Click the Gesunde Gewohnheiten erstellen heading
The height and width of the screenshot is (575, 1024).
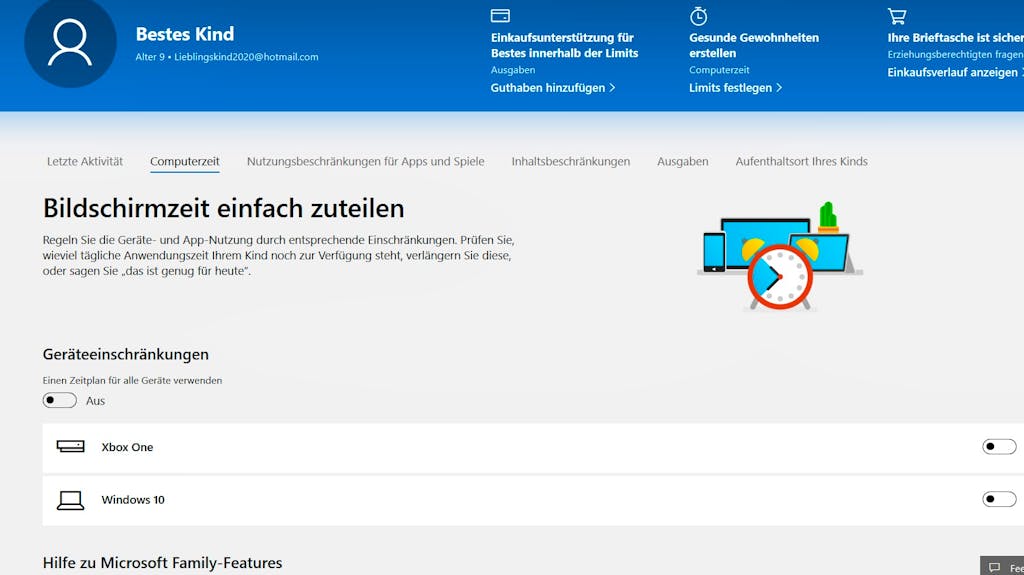click(x=754, y=45)
